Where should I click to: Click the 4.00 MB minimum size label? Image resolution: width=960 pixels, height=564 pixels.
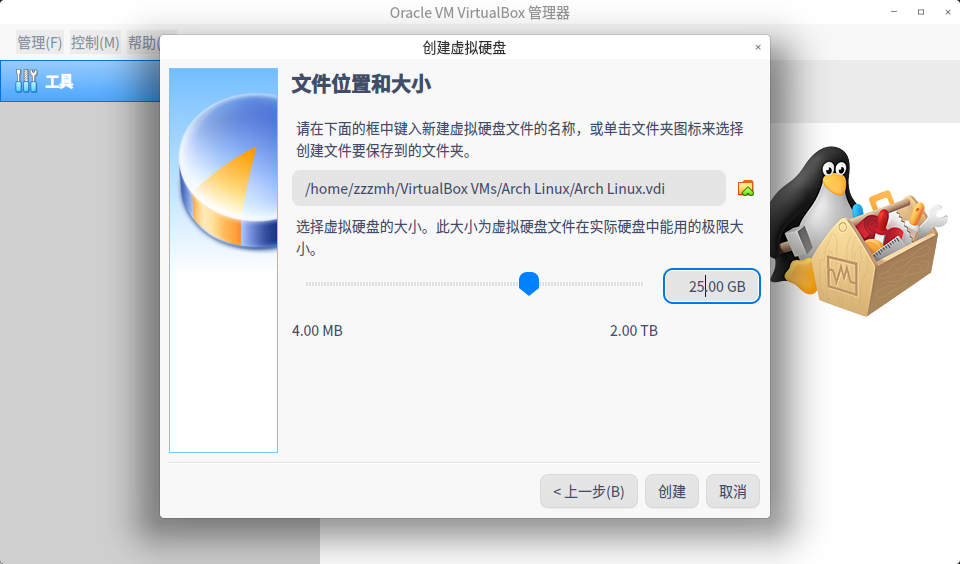pos(317,331)
